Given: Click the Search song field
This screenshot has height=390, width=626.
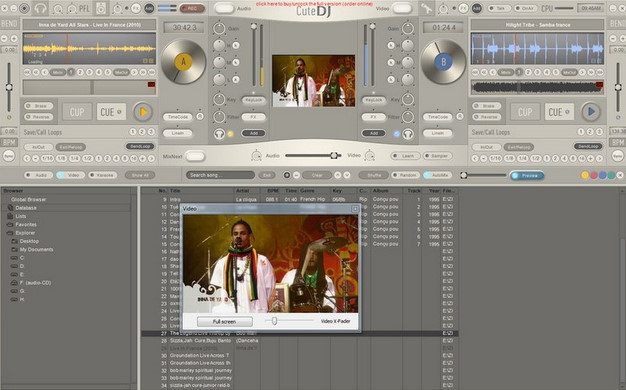Looking at the screenshot, I should point(220,175).
